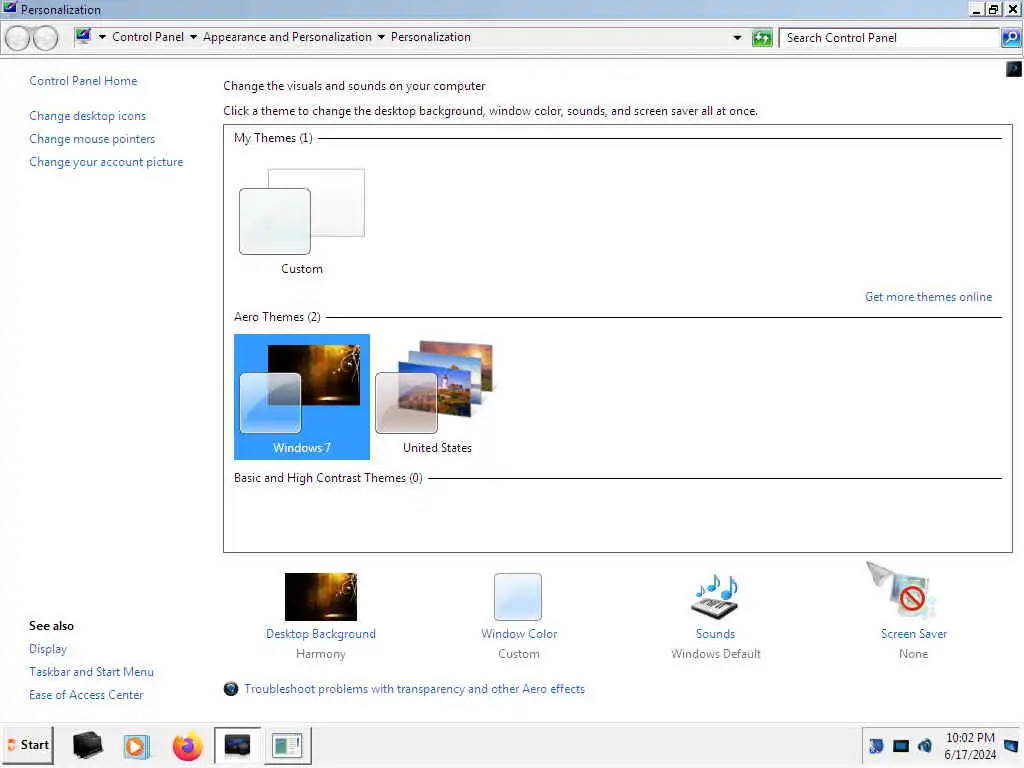The height and width of the screenshot is (768, 1024).
Task: Click Basic and High Contrast Themes (0) header
Action: [328, 477]
